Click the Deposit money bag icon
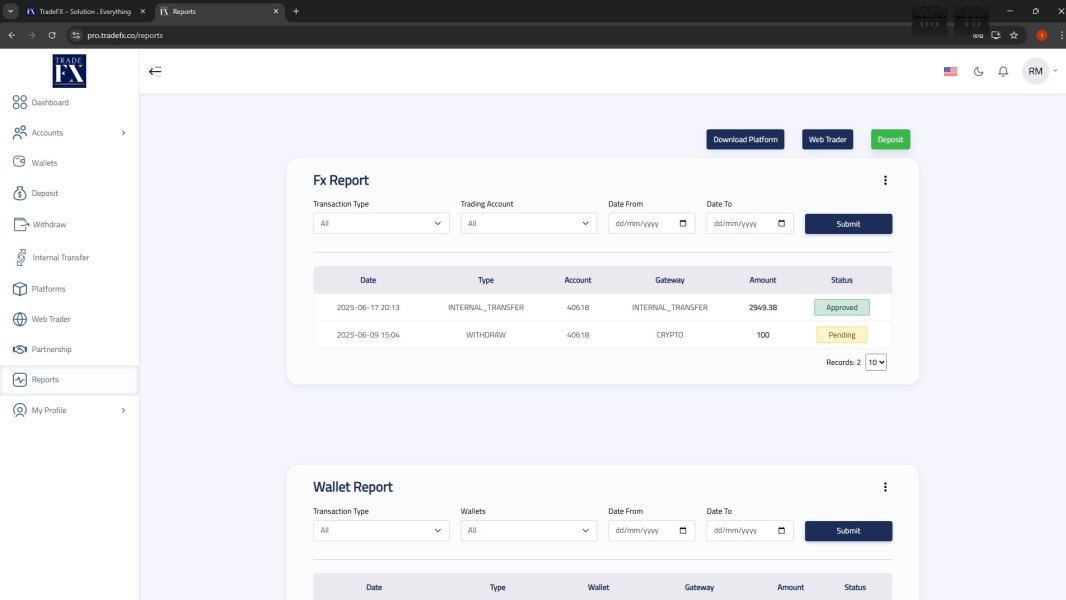 (20, 193)
